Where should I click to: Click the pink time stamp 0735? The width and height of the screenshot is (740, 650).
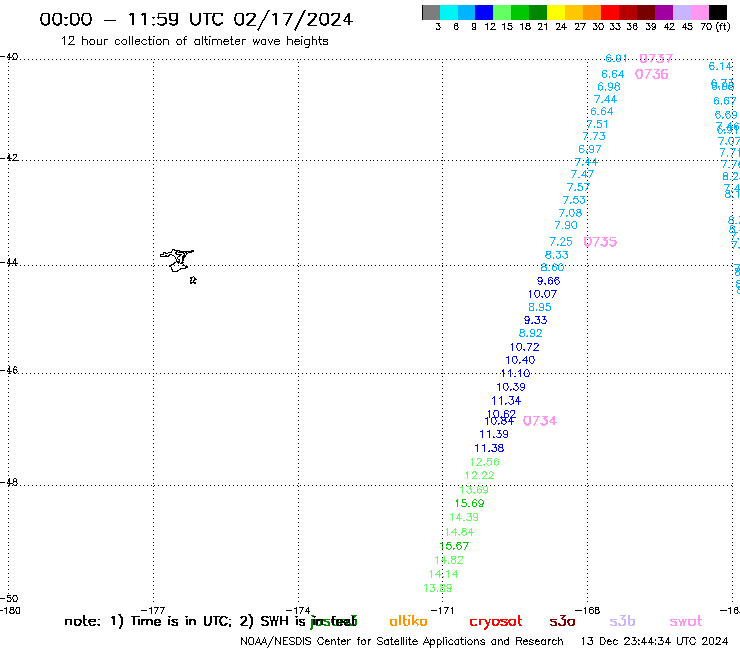(600, 242)
